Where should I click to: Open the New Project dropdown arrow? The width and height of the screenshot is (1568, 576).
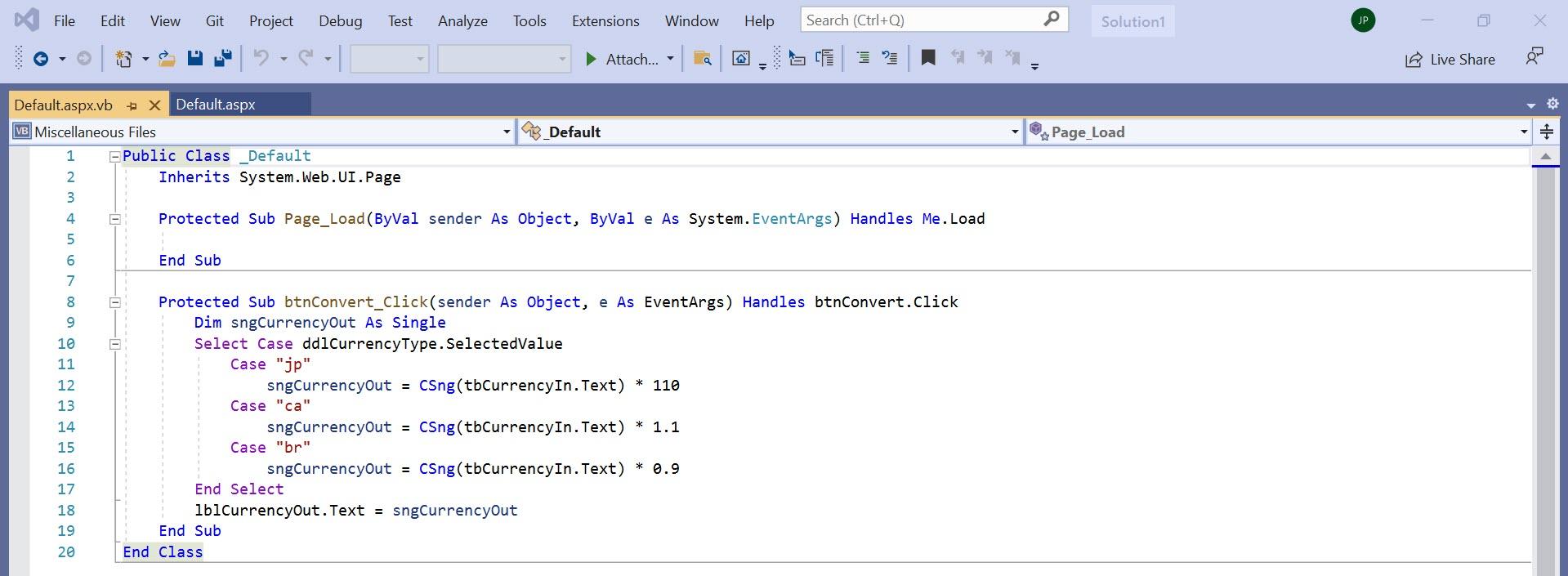pyautogui.click(x=145, y=60)
